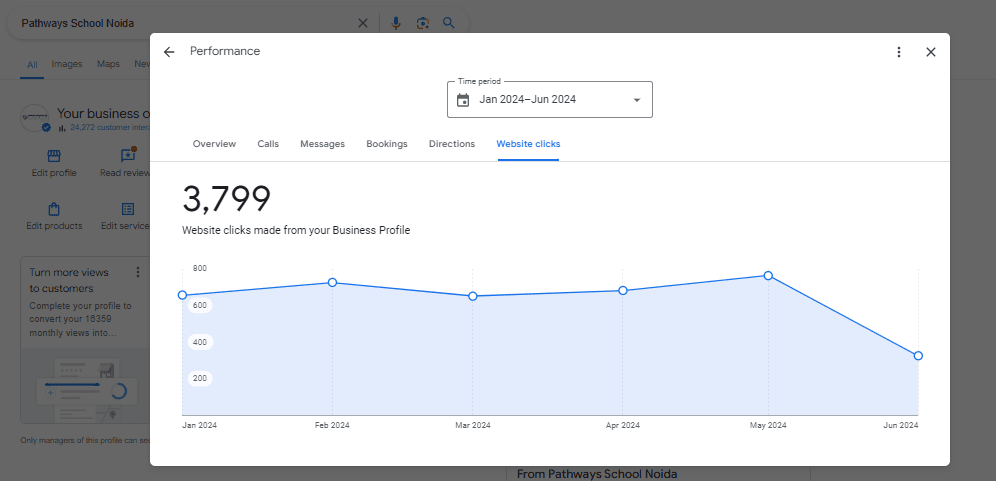Select the Feb 2024 chart data point
The height and width of the screenshot is (481, 996).
coord(332,283)
